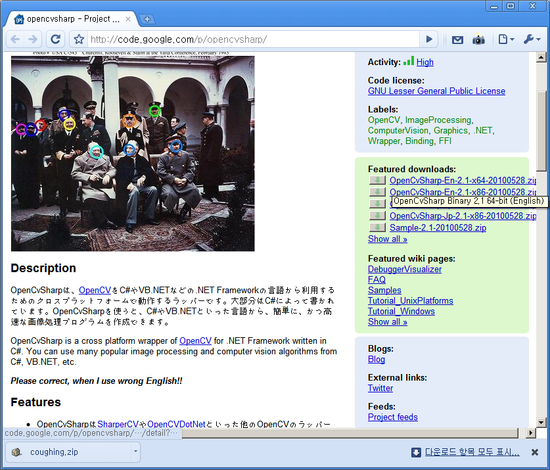Click the FFI label
The height and width of the screenshot is (470, 550).
pos(445,141)
